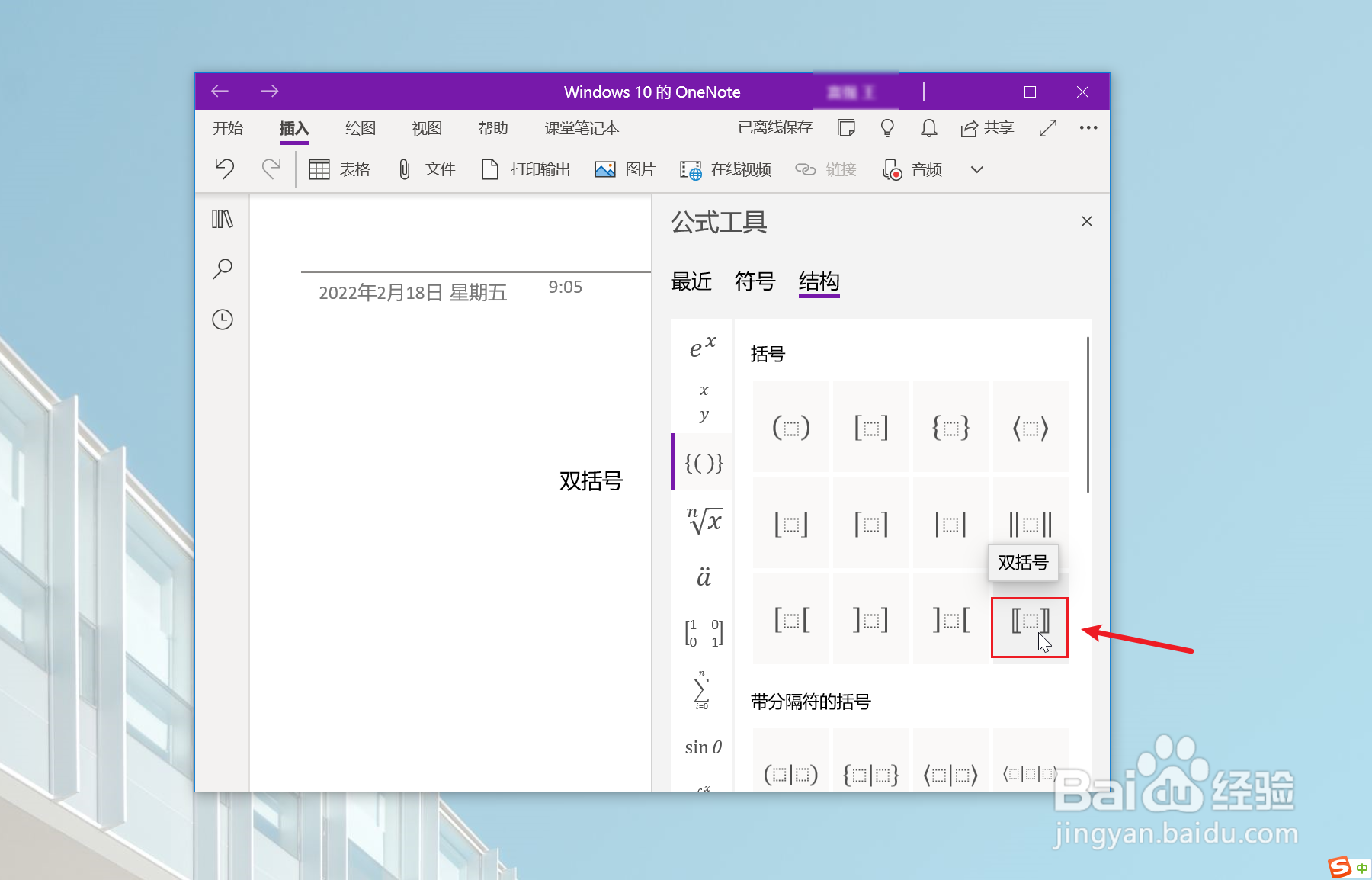1372x880 pixels.
Task: Expand more insert options chevron
Action: (x=977, y=169)
